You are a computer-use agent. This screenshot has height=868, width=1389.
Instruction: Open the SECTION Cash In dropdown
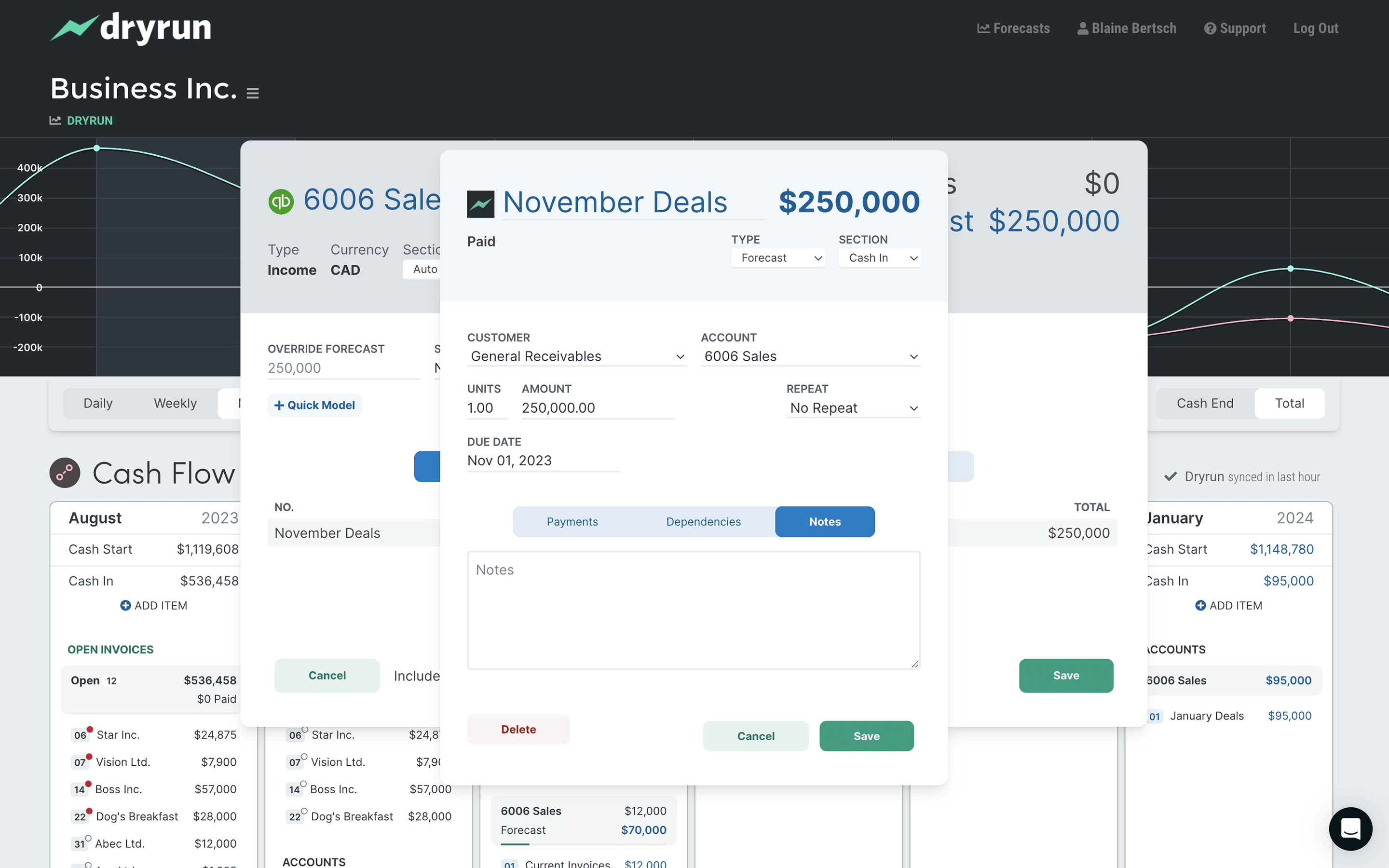[879, 258]
